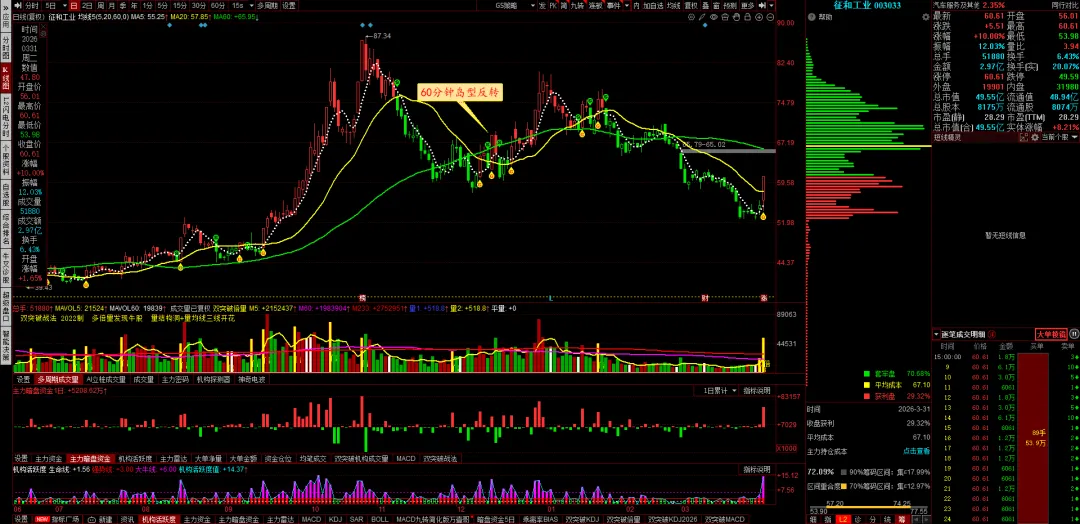Select the 年 yearly period
Viewport: 1080px width, 524px height.
(x=134, y=5)
